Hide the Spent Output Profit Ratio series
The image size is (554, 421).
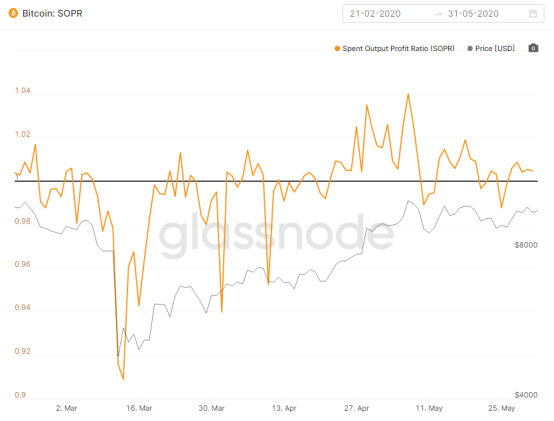(x=398, y=48)
